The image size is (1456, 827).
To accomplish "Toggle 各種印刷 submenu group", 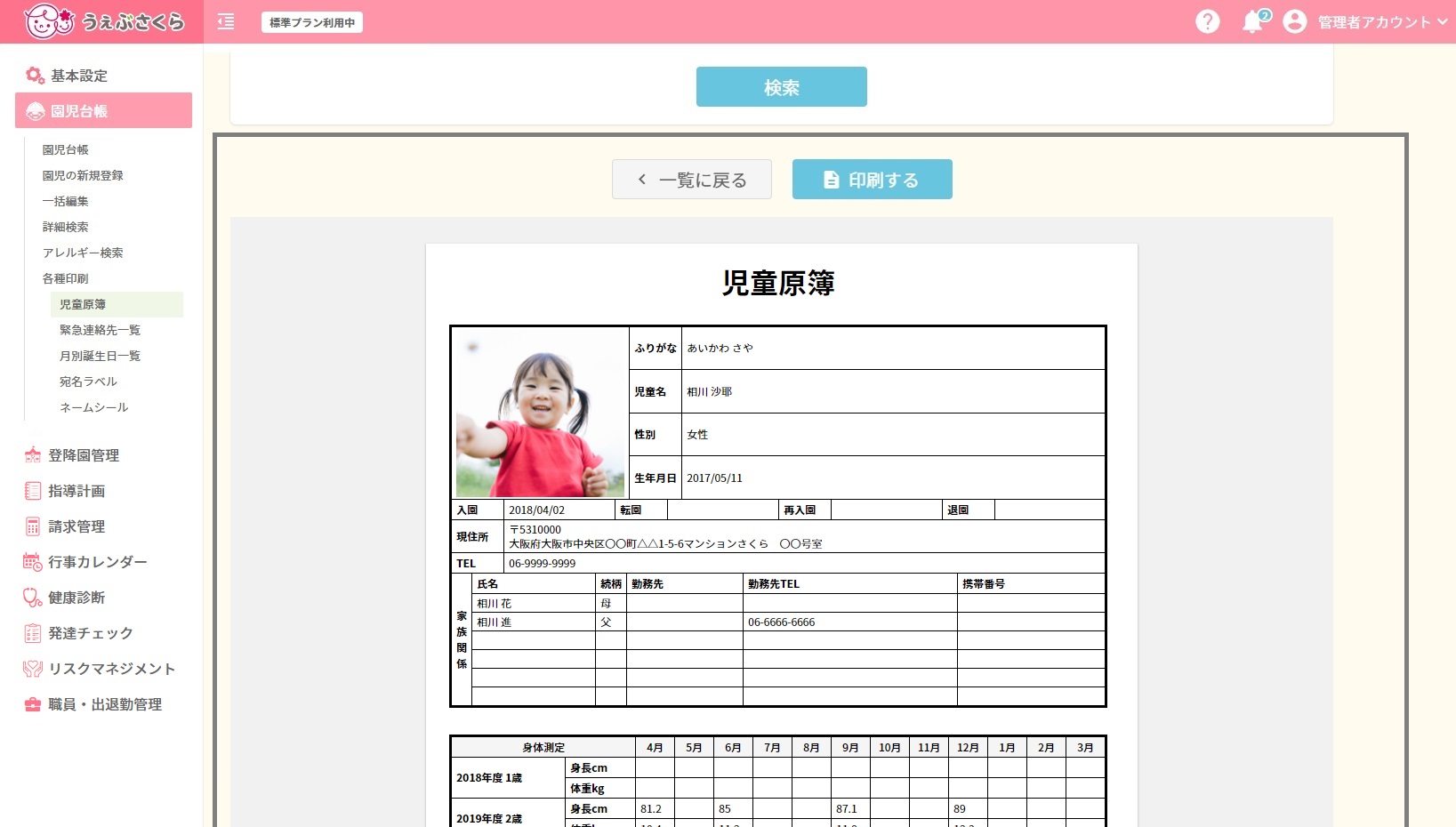I will (66, 278).
